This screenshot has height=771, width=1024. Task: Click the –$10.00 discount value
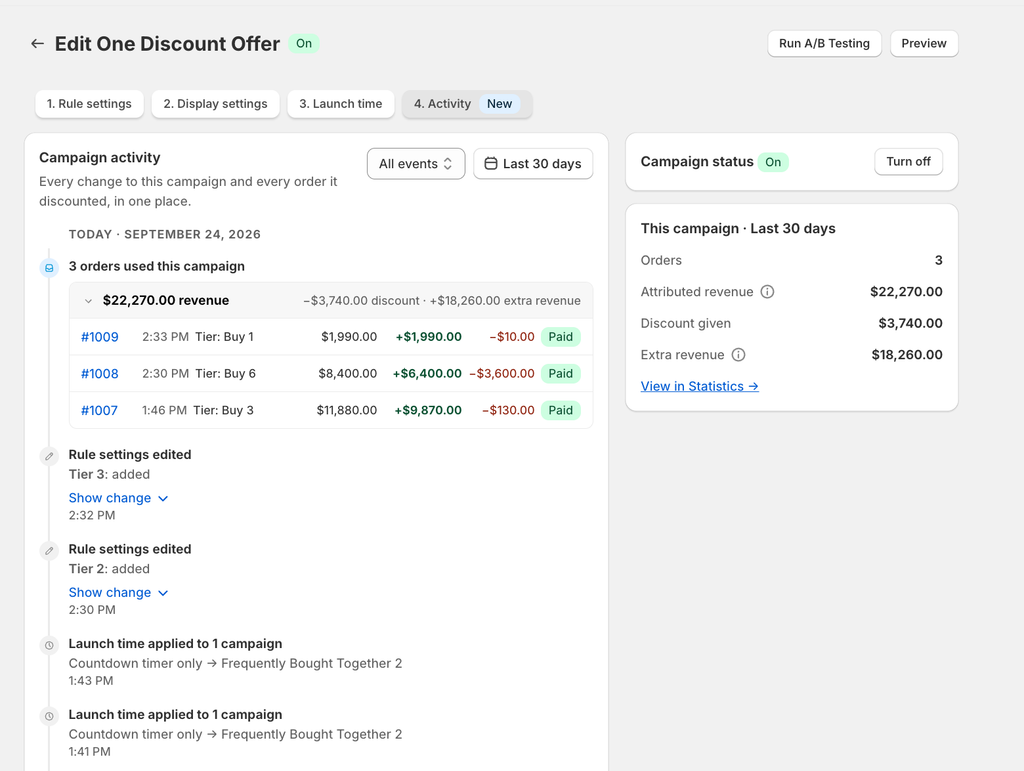click(x=512, y=337)
